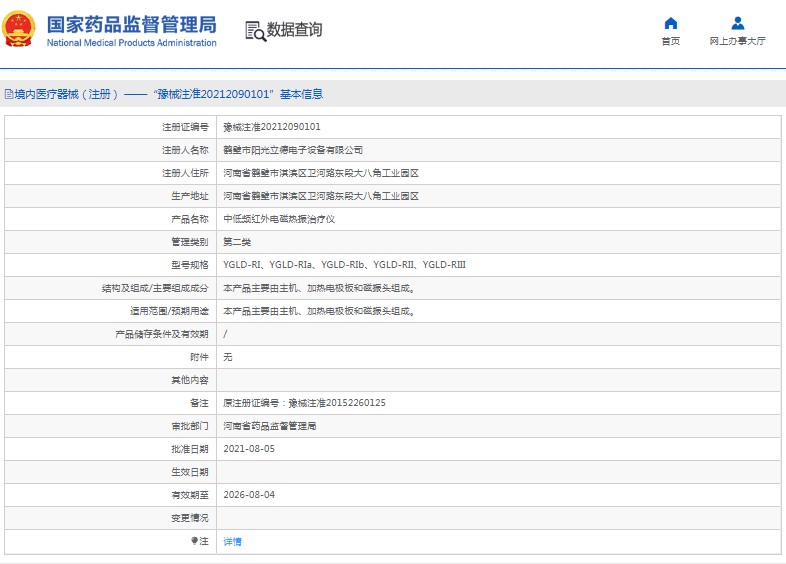The height and width of the screenshot is (564, 786).
Task: Click the 网上办事大厅 label
Action: [x=737, y=41]
